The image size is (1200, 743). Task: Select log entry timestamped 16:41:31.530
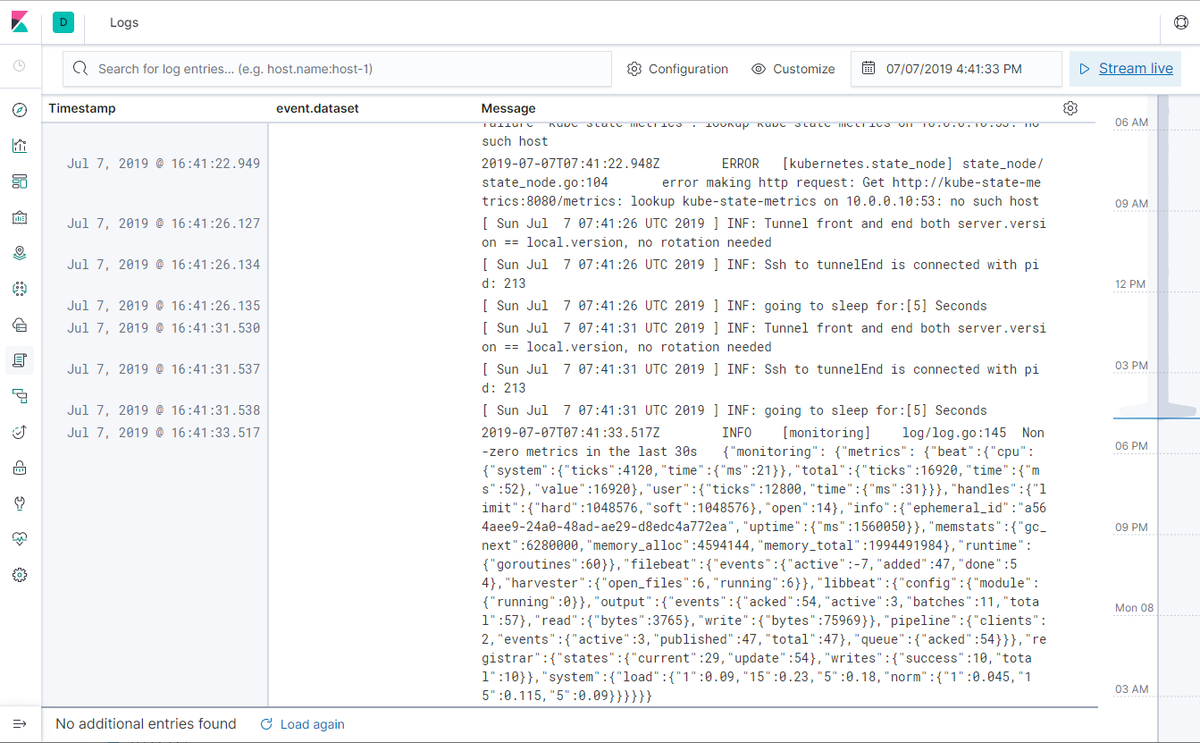point(163,327)
